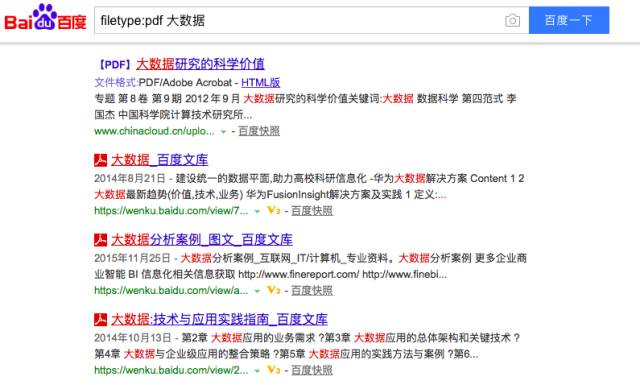Open 百度快照 for chinacloud result

259,131
